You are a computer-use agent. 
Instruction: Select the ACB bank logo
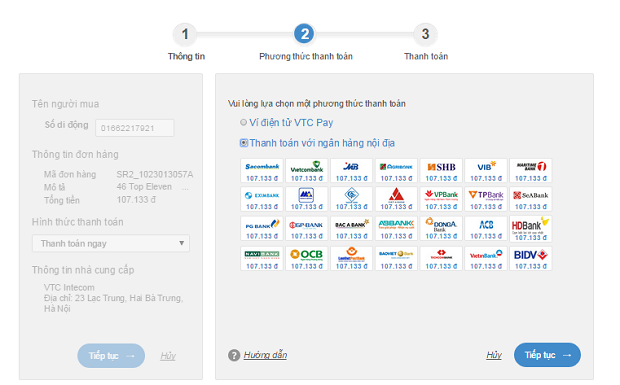pos(486,228)
